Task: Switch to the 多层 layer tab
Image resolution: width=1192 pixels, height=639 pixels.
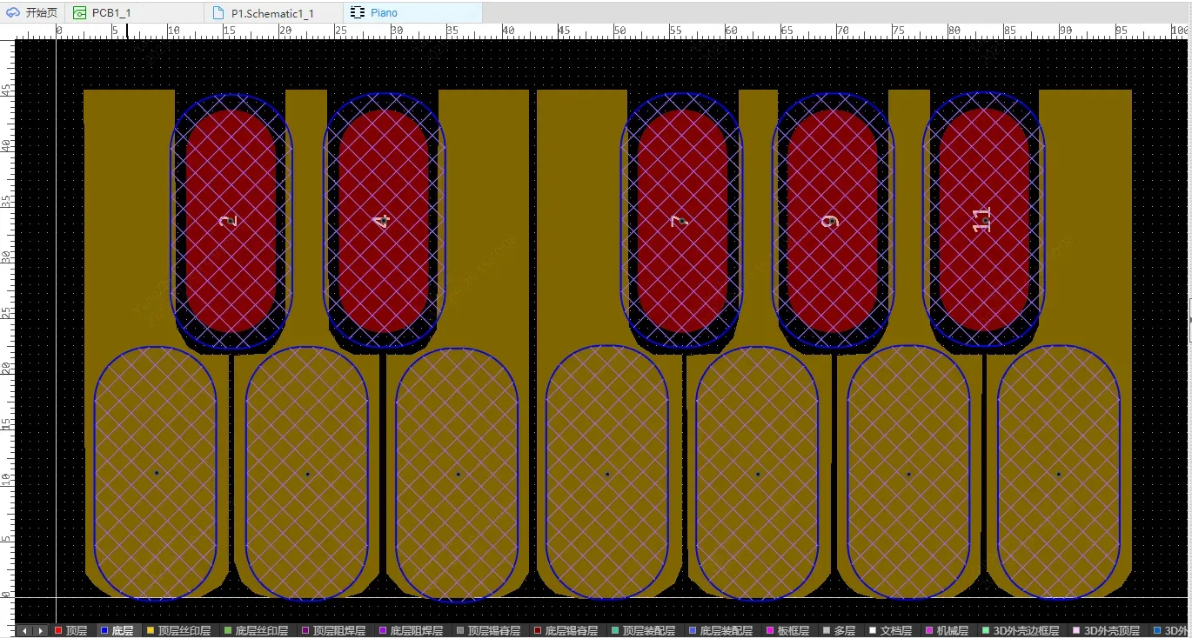Action: (x=844, y=631)
